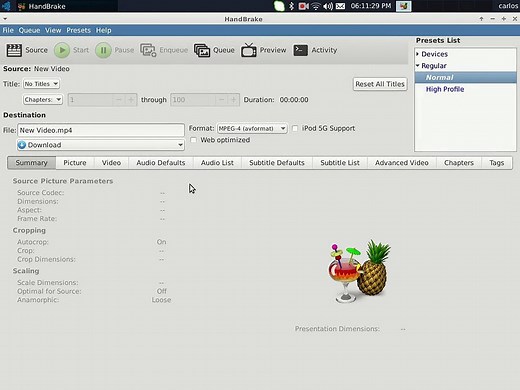The image size is (520, 390).
Task: Switch to the Advanced Video tab
Action: 401,163
